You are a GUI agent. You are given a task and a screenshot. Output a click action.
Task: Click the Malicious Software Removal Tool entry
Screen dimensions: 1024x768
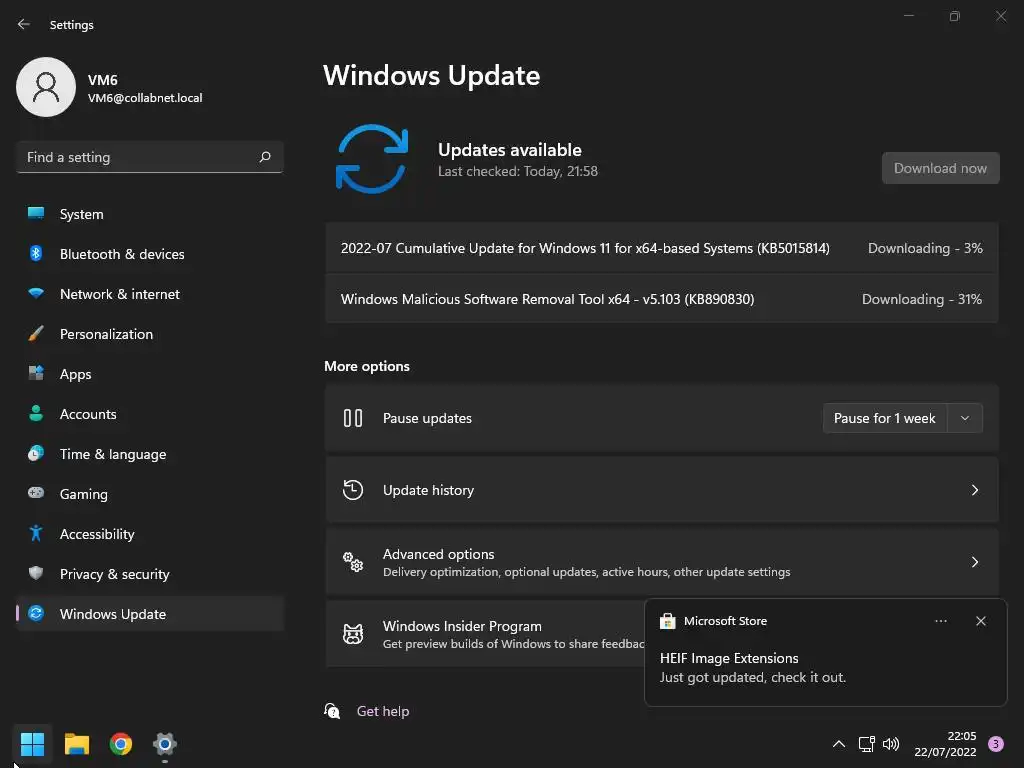coord(662,299)
